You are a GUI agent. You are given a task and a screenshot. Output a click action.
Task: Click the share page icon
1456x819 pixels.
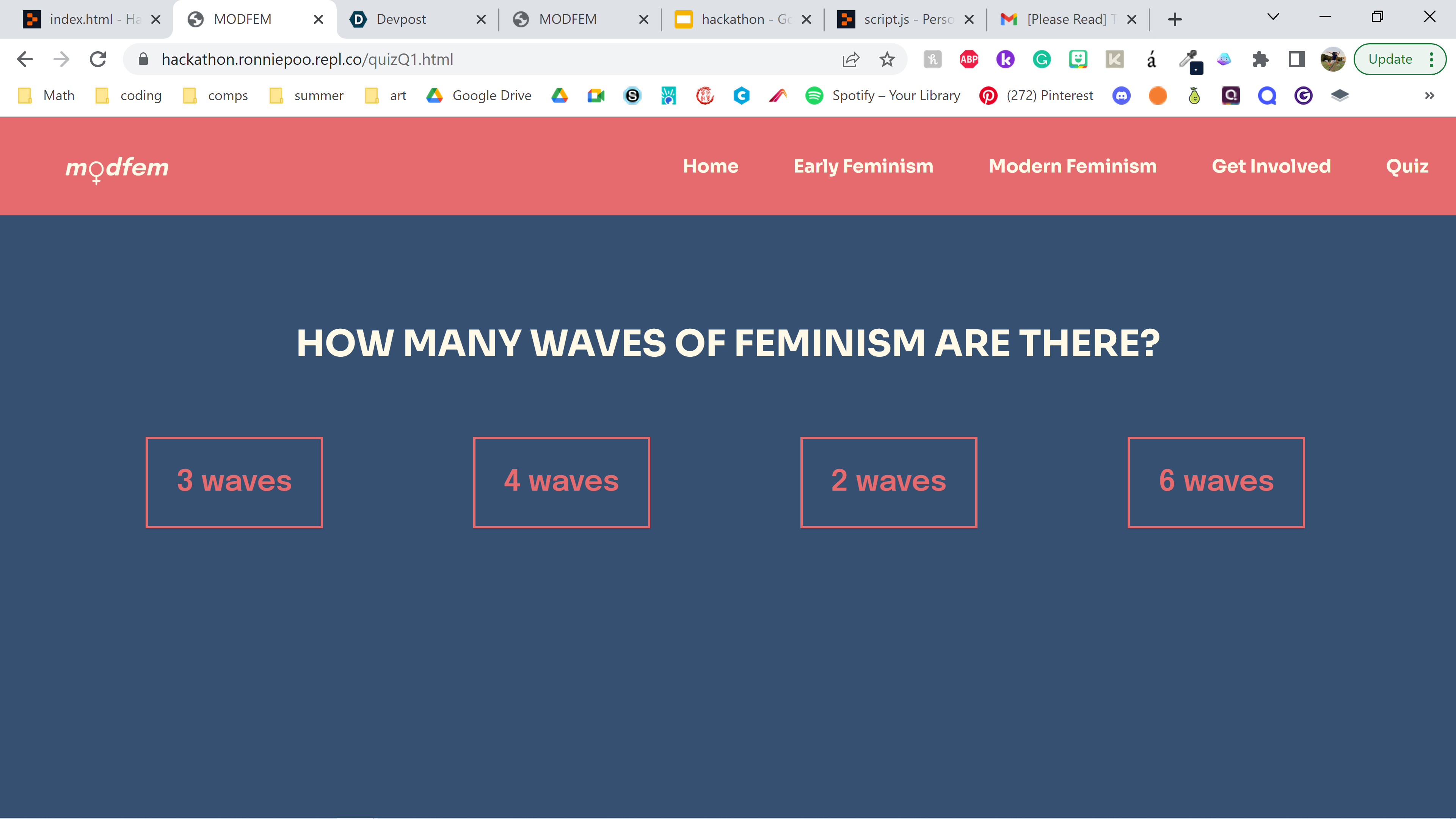[x=850, y=60]
